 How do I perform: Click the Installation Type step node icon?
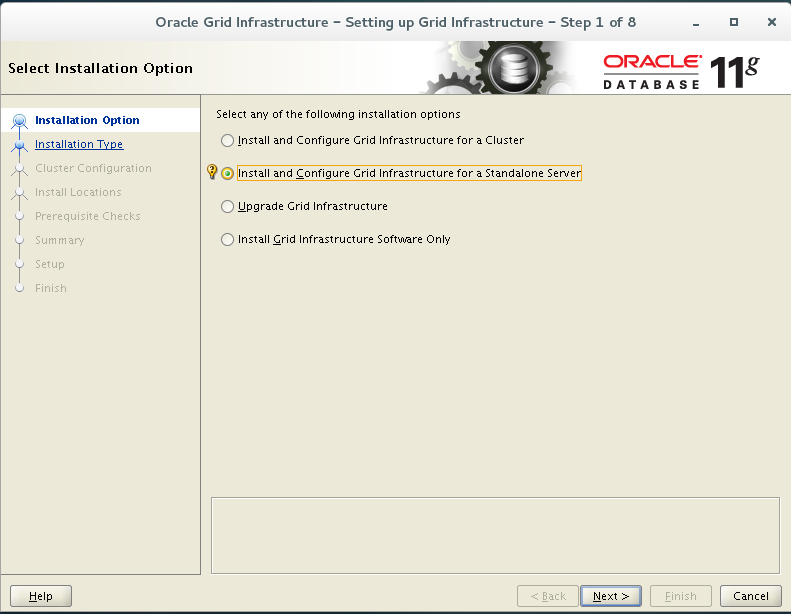[20, 145]
